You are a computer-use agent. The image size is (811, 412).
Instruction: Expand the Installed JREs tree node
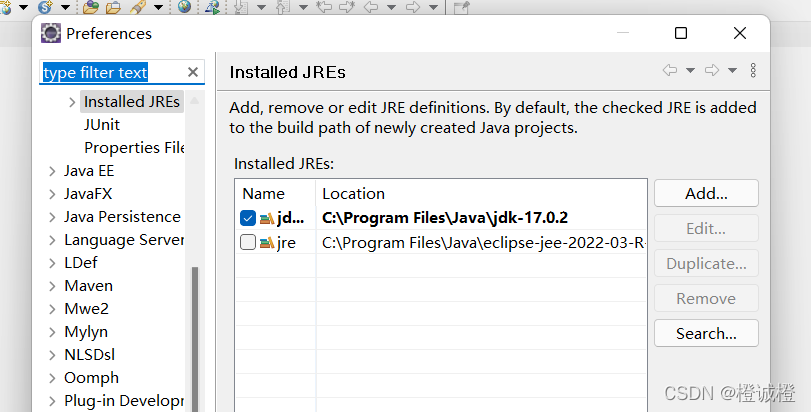coord(72,102)
